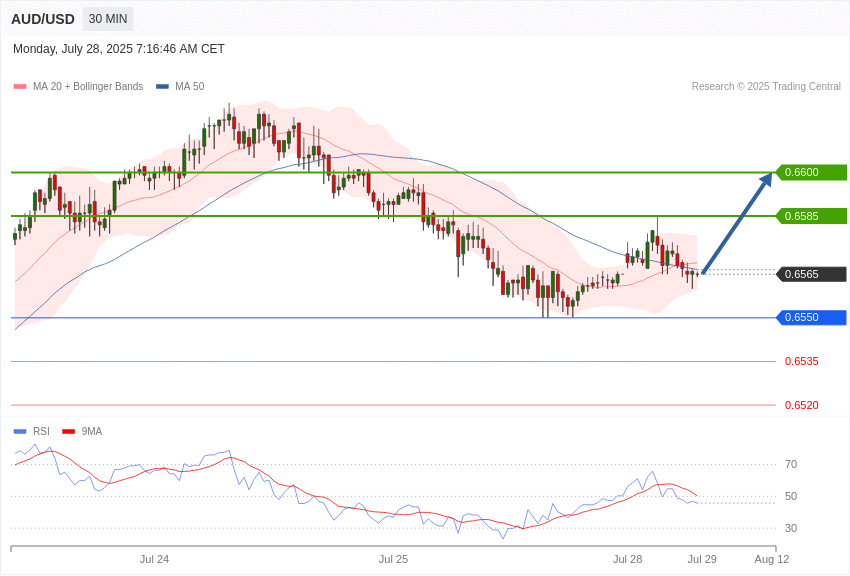Click the MA 20 + Bollinger Bands legend swatch
The height and width of the screenshot is (576, 850).
click(20, 87)
